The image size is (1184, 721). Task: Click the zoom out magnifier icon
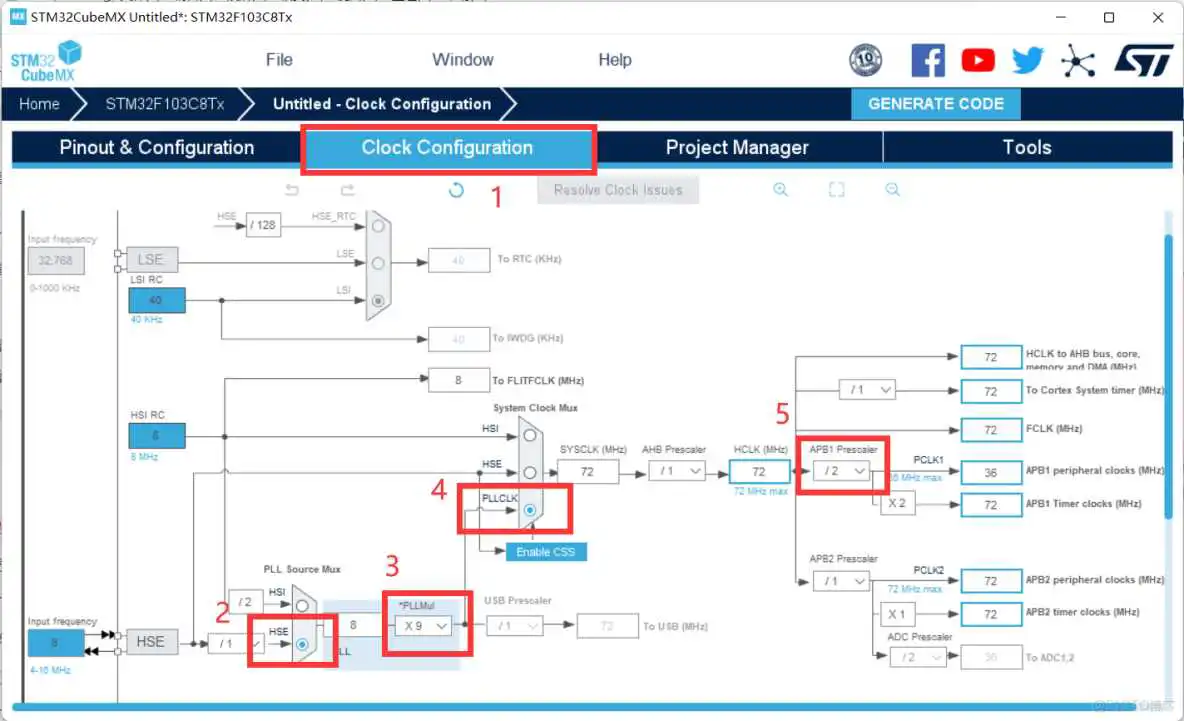pyautogui.click(x=892, y=190)
